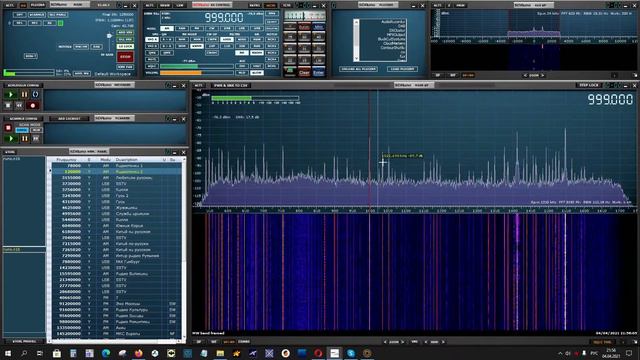This screenshot has width=640, height=360.
Task: Select FM demodulation mode
Action: pyautogui.click(x=197, y=29)
